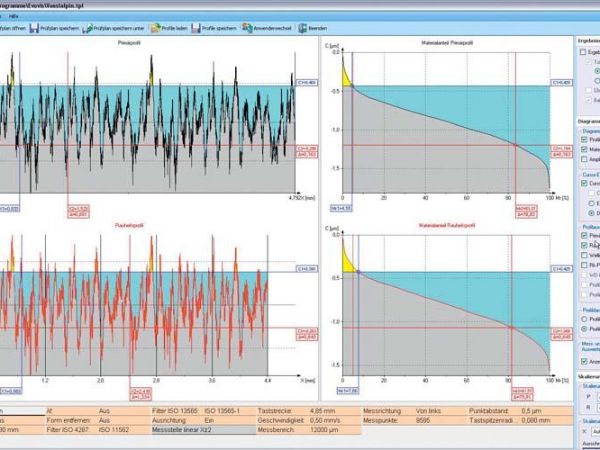
Task: Click the Messrichtung label
Action: click(x=382, y=411)
